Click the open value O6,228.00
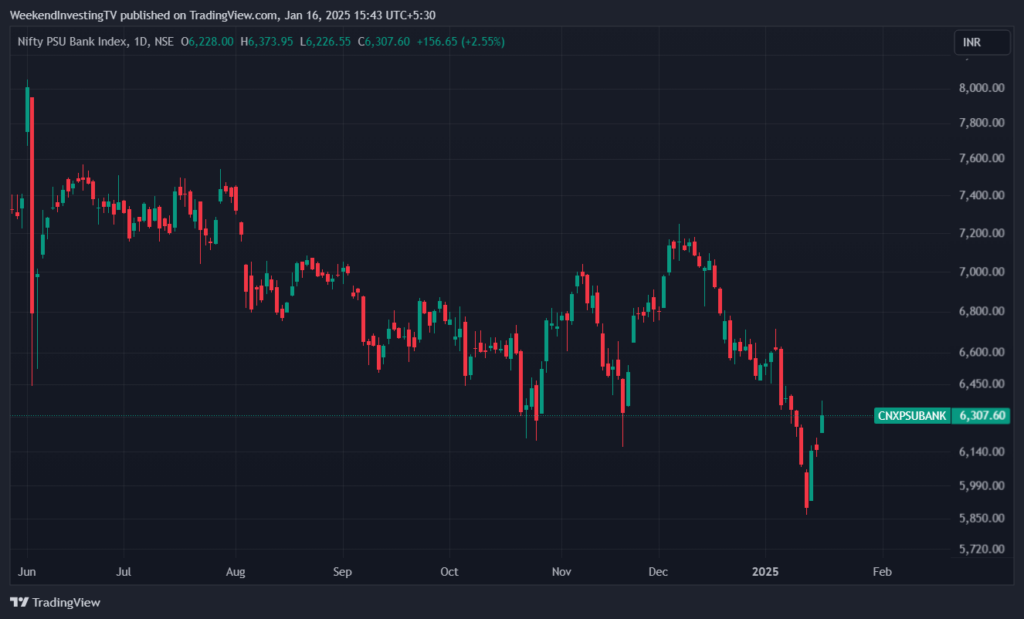The height and width of the screenshot is (619, 1024). pos(207,42)
